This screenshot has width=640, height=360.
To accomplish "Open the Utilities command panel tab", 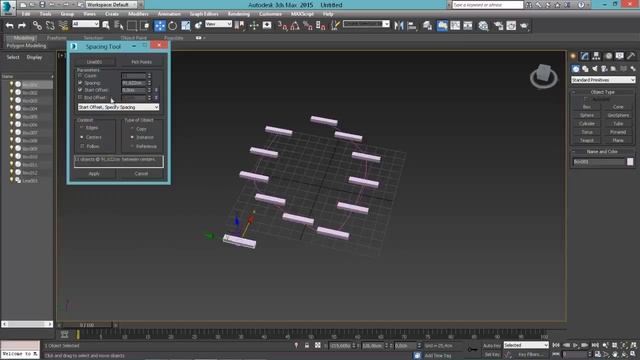I will 631,56.
